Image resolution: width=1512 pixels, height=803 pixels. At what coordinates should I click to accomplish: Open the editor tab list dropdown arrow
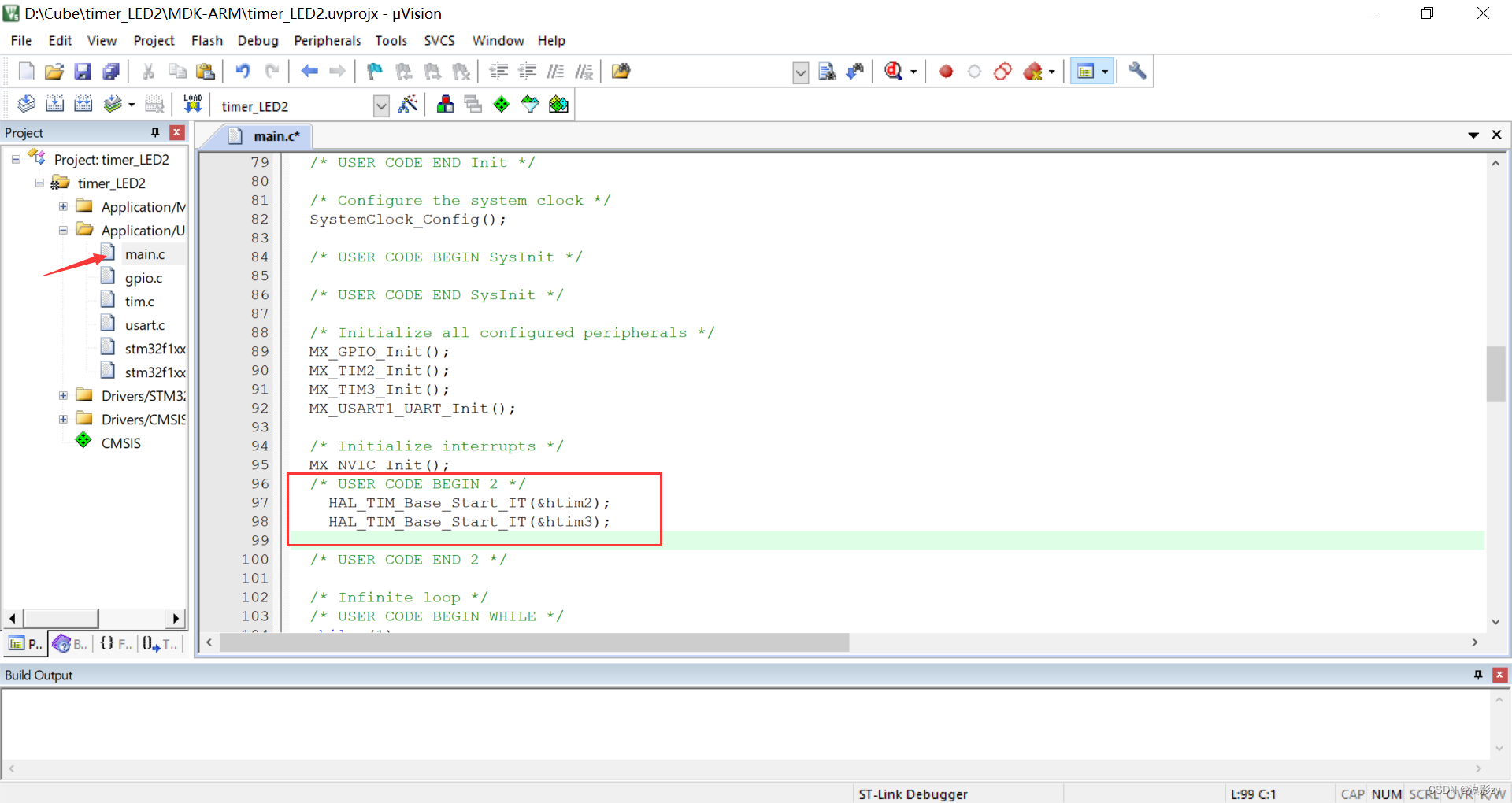[1473, 135]
